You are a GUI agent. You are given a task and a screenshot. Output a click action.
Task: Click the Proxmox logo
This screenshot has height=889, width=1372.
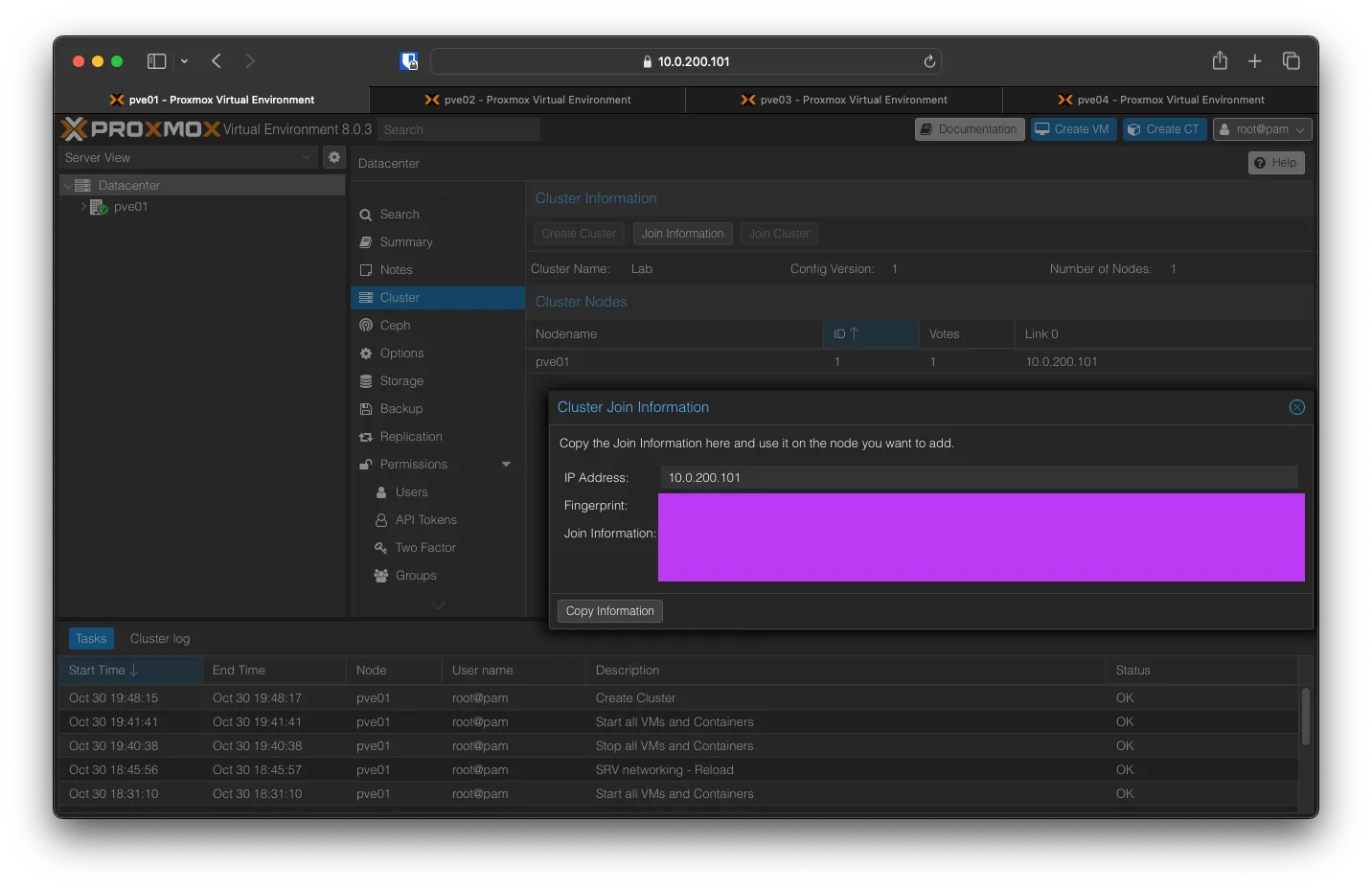coord(140,128)
